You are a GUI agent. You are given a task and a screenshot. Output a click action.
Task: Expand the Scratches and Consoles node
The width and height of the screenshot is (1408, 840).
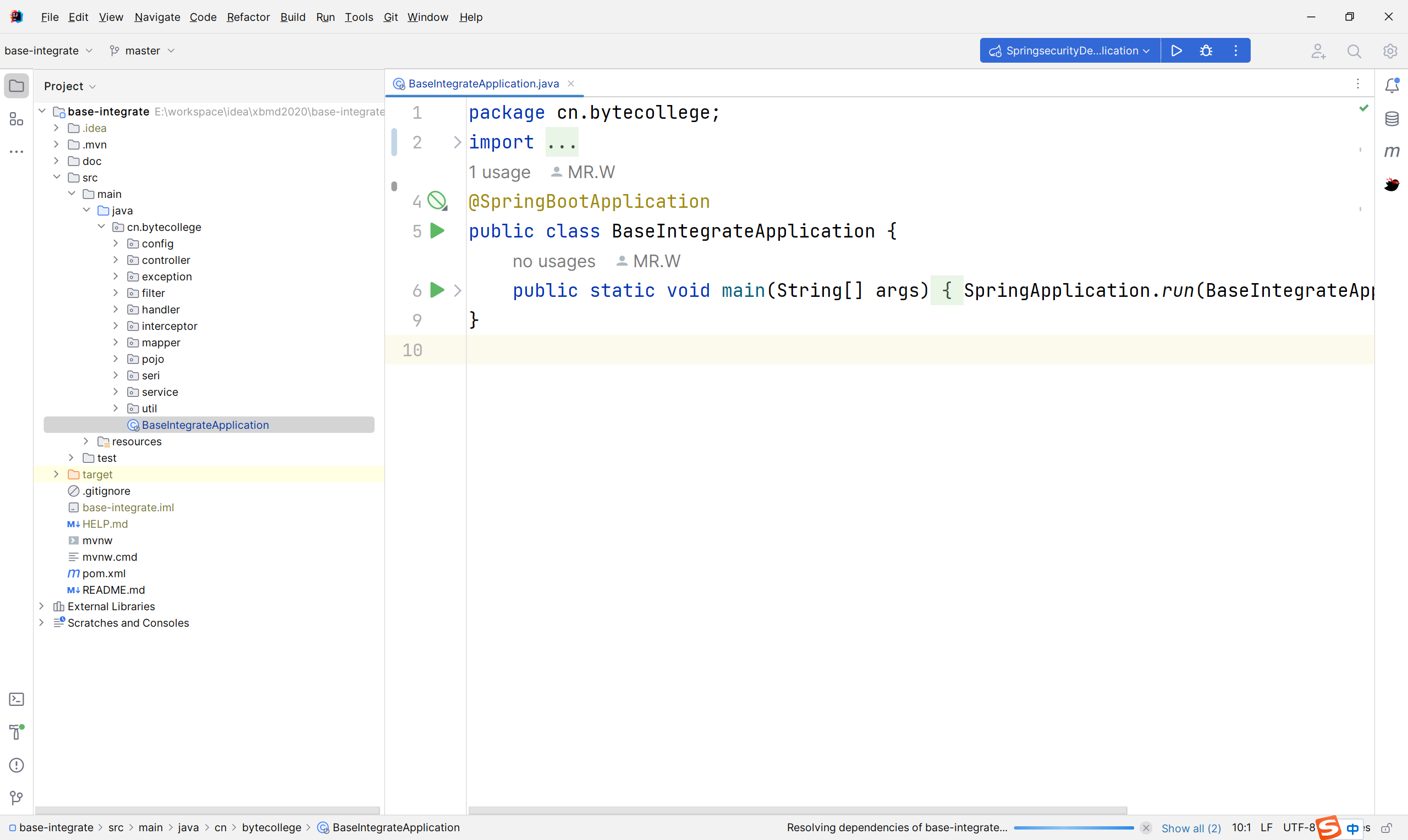click(x=41, y=623)
